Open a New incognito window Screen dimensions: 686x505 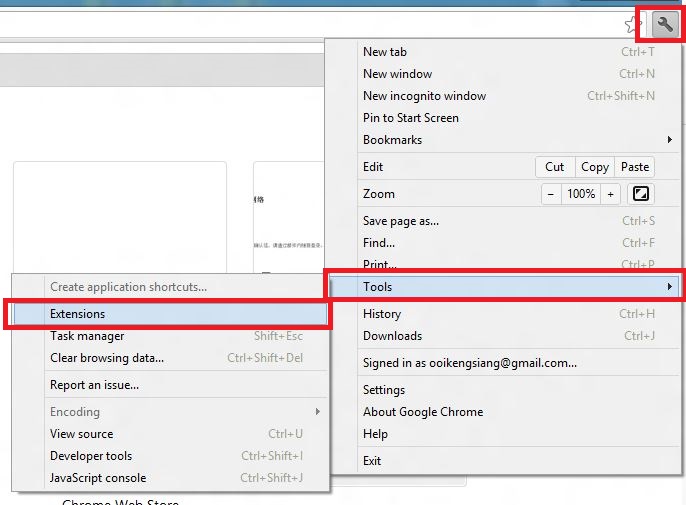424,96
